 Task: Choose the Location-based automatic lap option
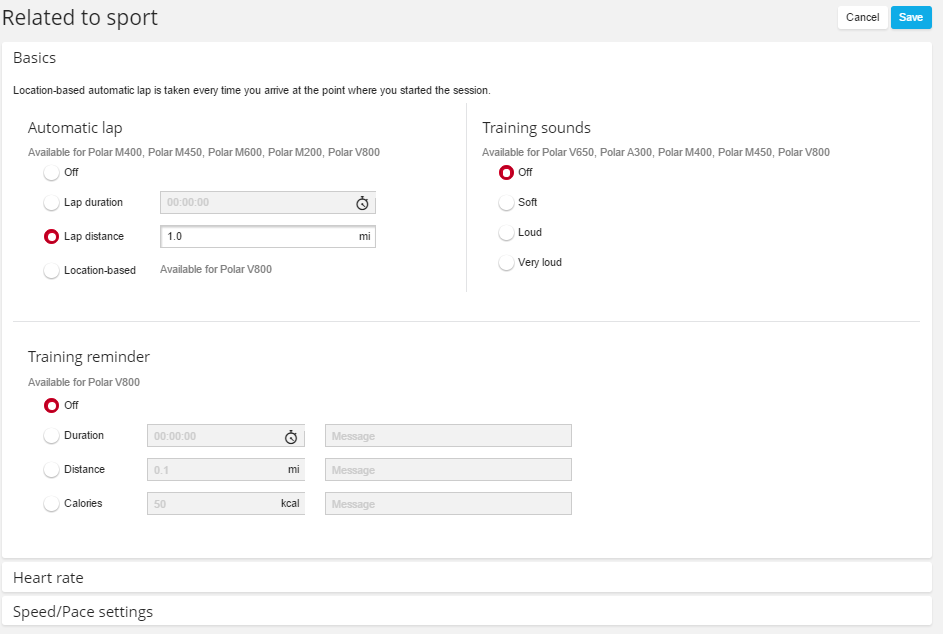(x=52, y=270)
